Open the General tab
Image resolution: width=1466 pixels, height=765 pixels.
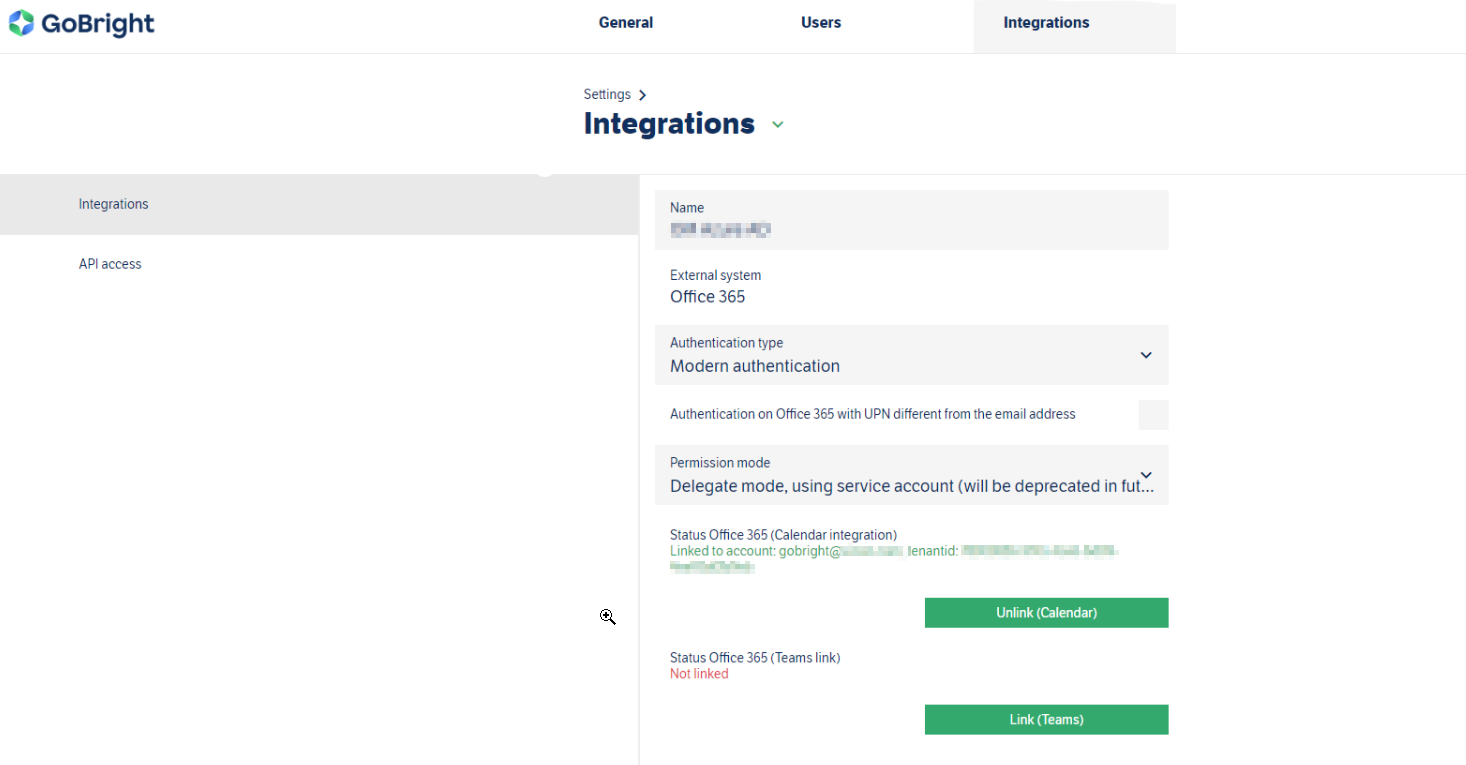click(x=625, y=23)
